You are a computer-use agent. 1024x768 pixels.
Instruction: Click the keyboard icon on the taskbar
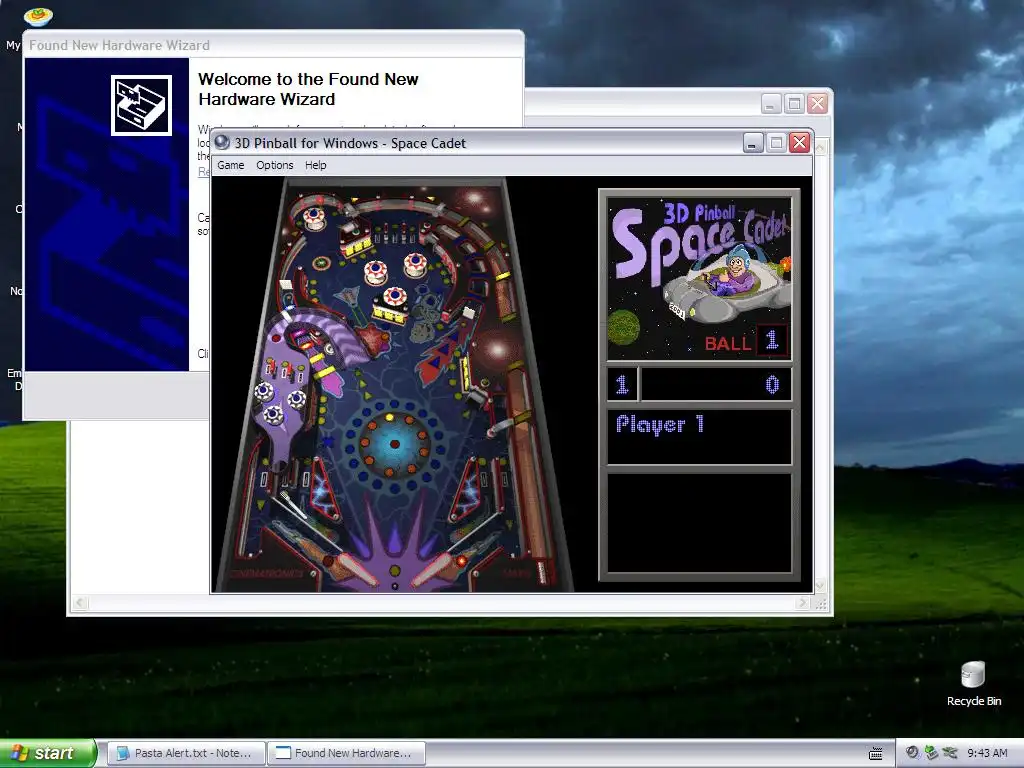(x=876, y=754)
